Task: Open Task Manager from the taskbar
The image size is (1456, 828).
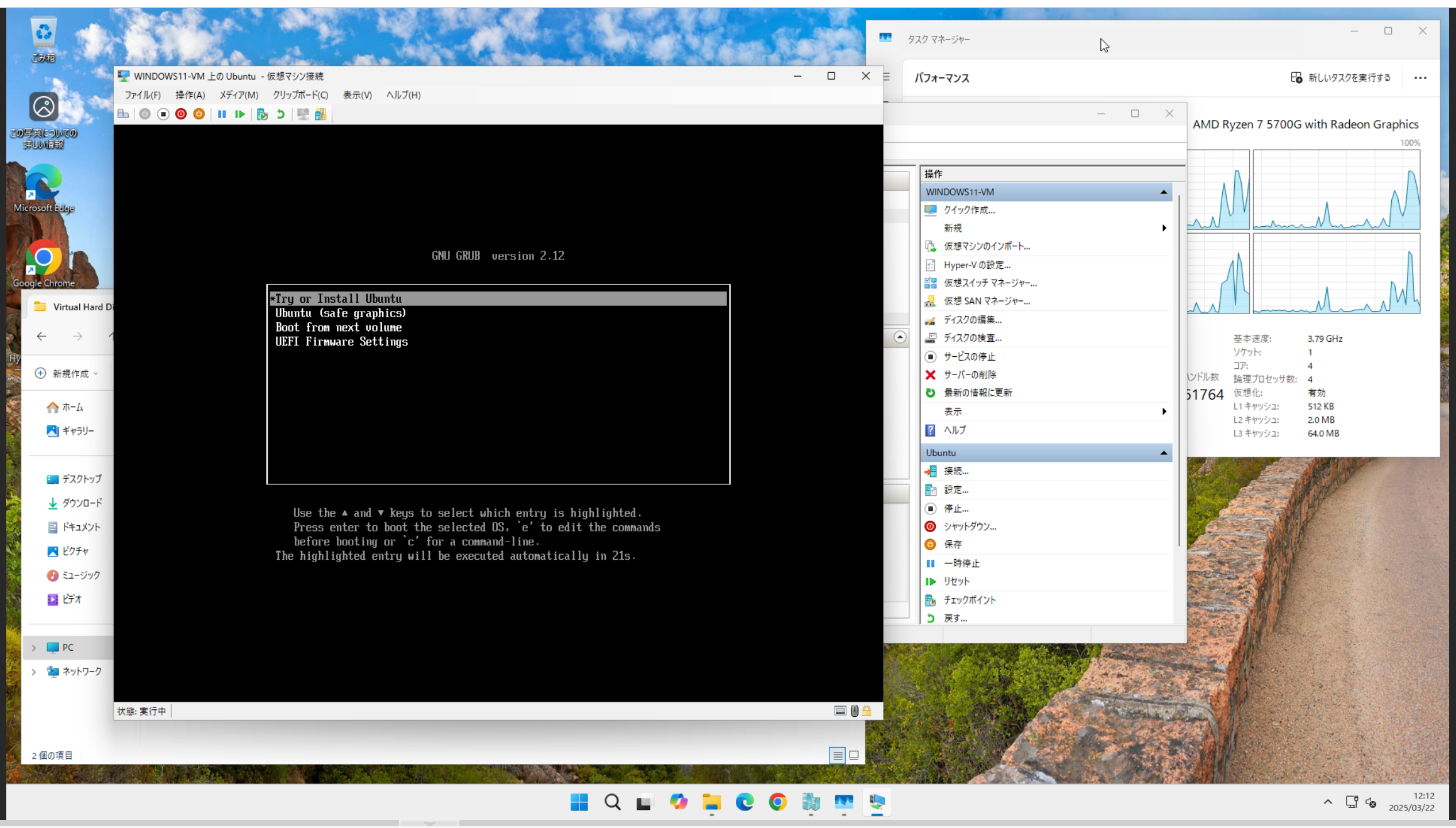Action: tap(843, 802)
